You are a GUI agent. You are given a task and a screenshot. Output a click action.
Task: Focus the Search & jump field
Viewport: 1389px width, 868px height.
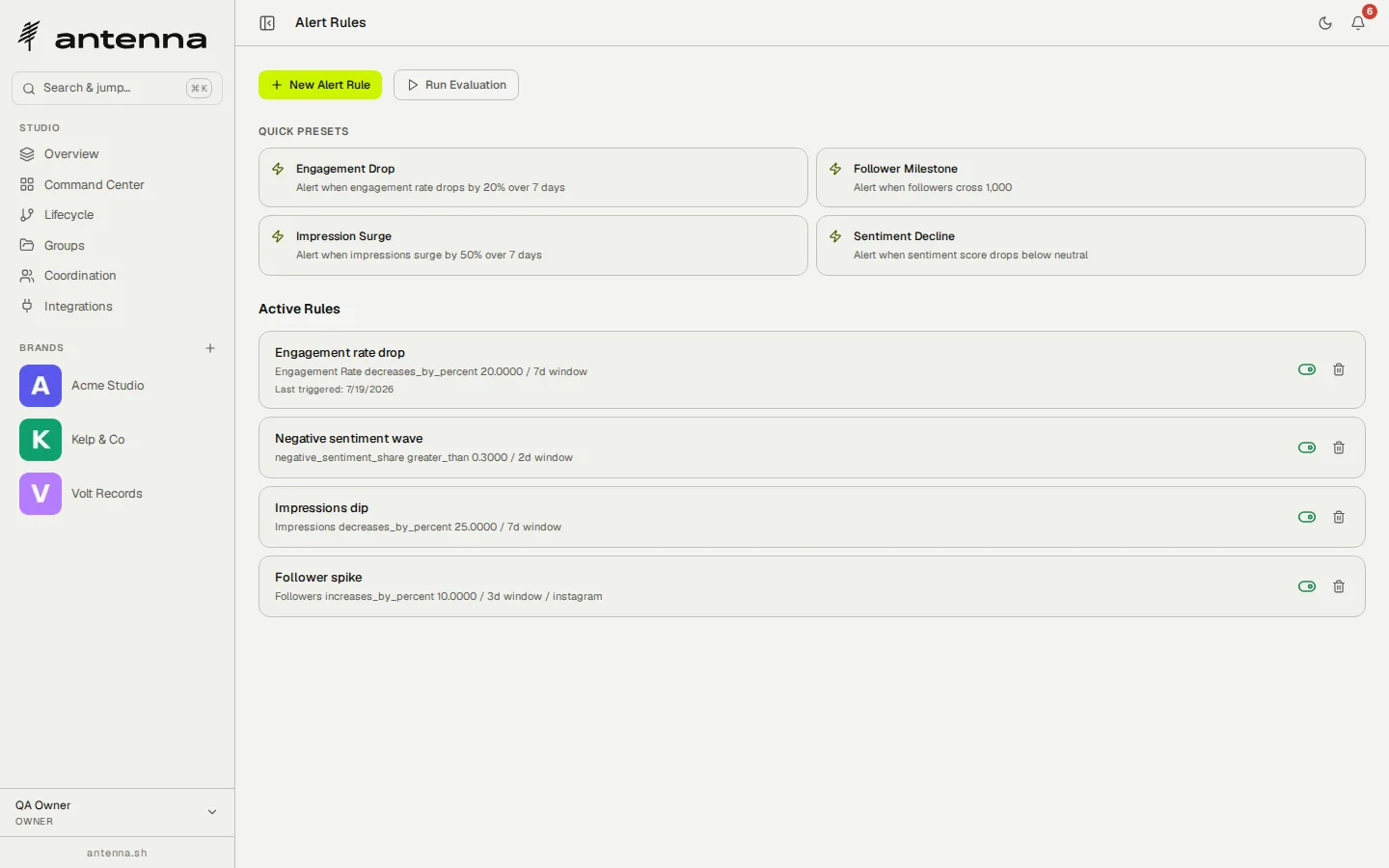point(117,88)
